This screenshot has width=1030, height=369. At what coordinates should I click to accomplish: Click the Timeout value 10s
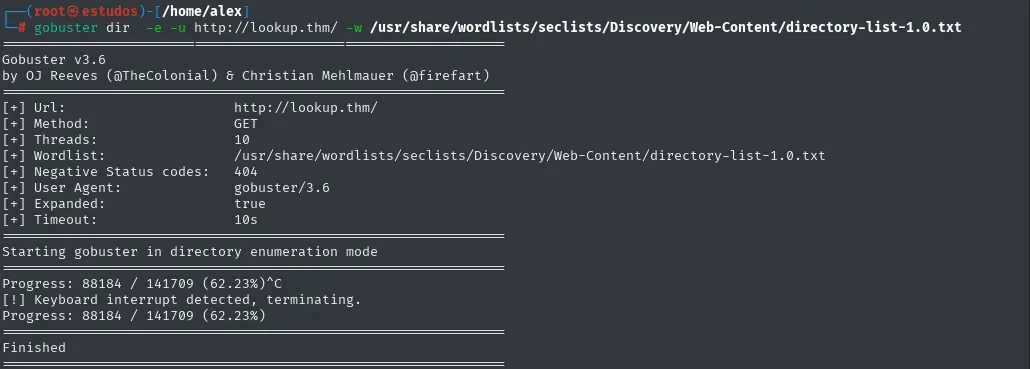pyautogui.click(x=246, y=220)
